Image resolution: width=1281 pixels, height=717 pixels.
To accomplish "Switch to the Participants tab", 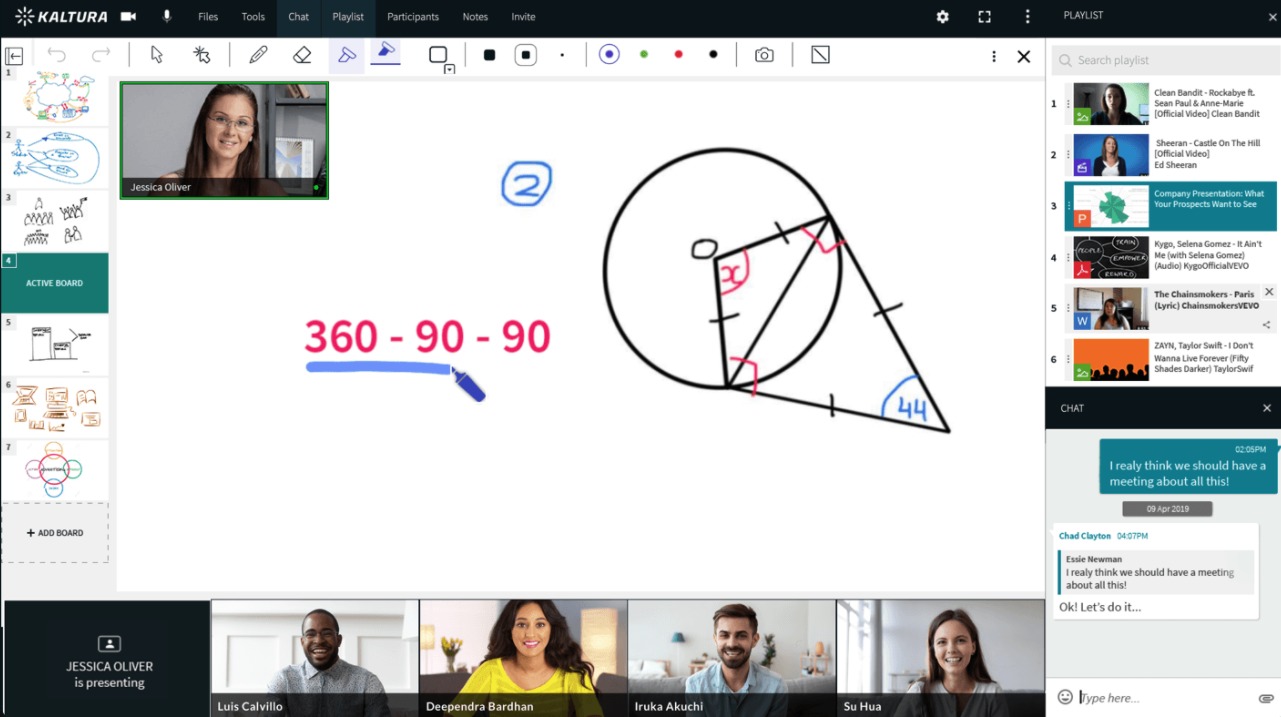I will click(413, 16).
